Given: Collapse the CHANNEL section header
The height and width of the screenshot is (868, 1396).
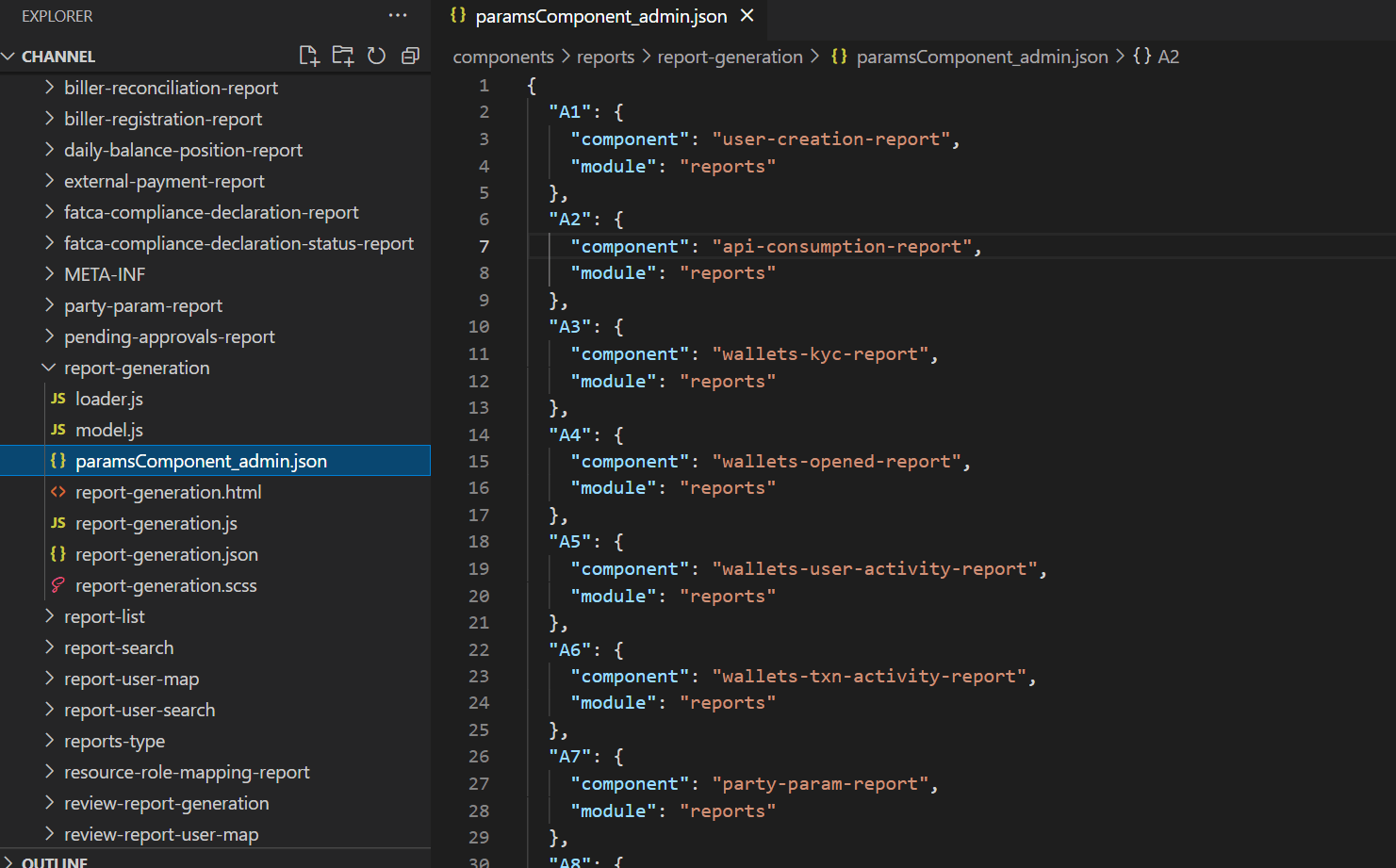Looking at the screenshot, I should (57, 57).
